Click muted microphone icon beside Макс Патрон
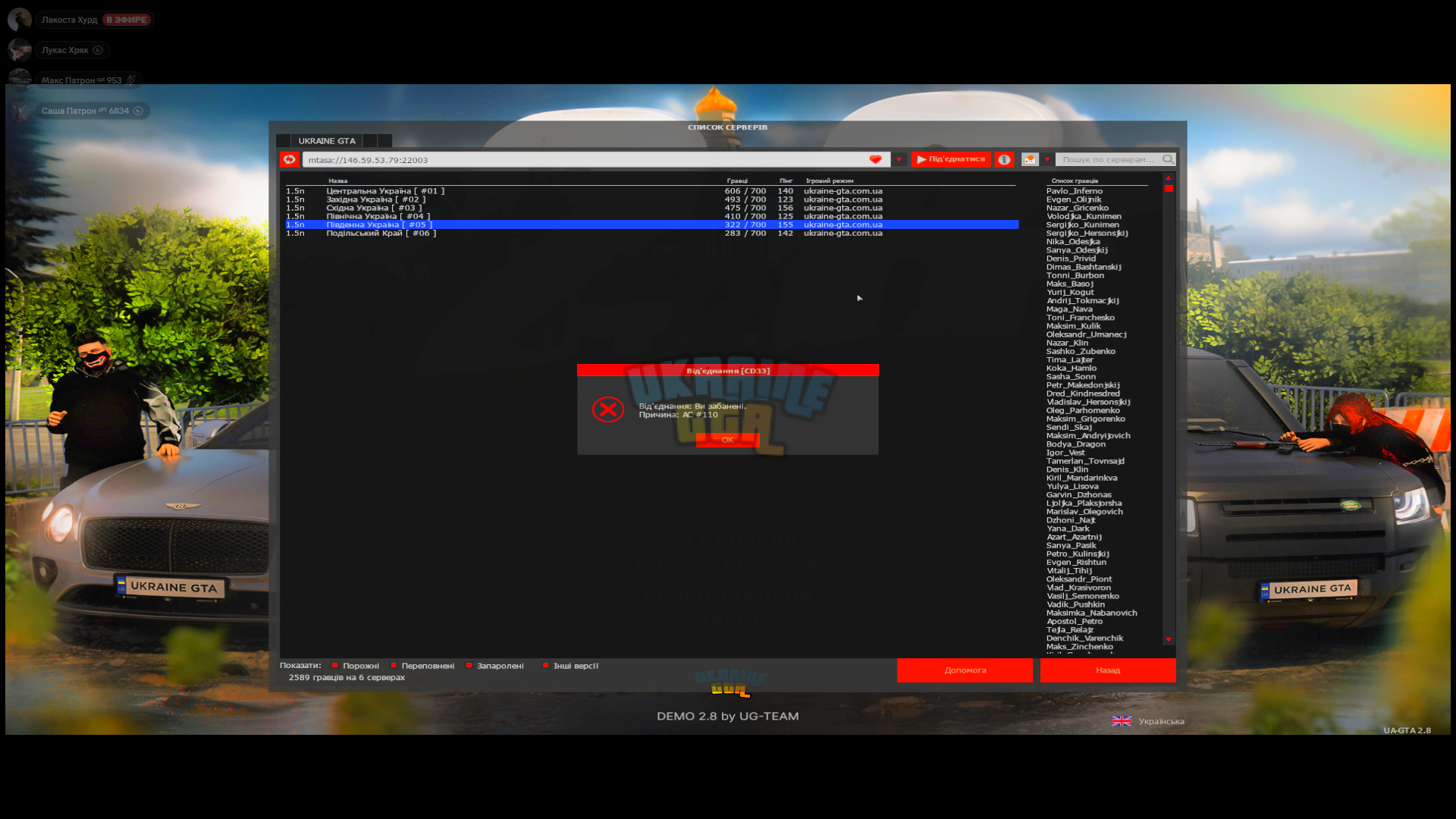This screenshot has width=1456, height=819. pos(130,80)
